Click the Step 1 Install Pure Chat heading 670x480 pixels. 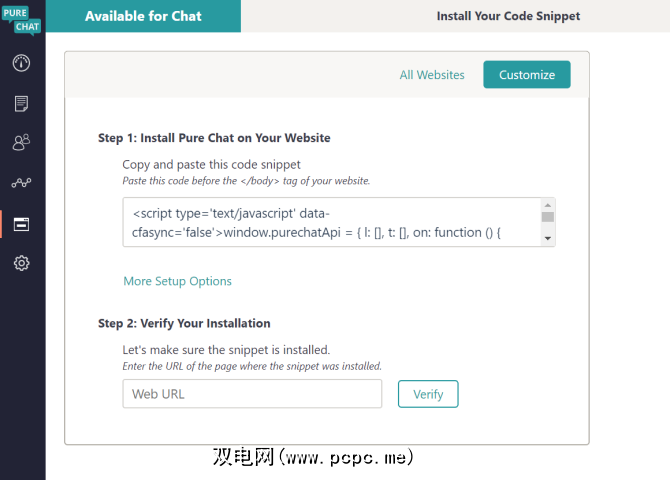tap(214, 138)
